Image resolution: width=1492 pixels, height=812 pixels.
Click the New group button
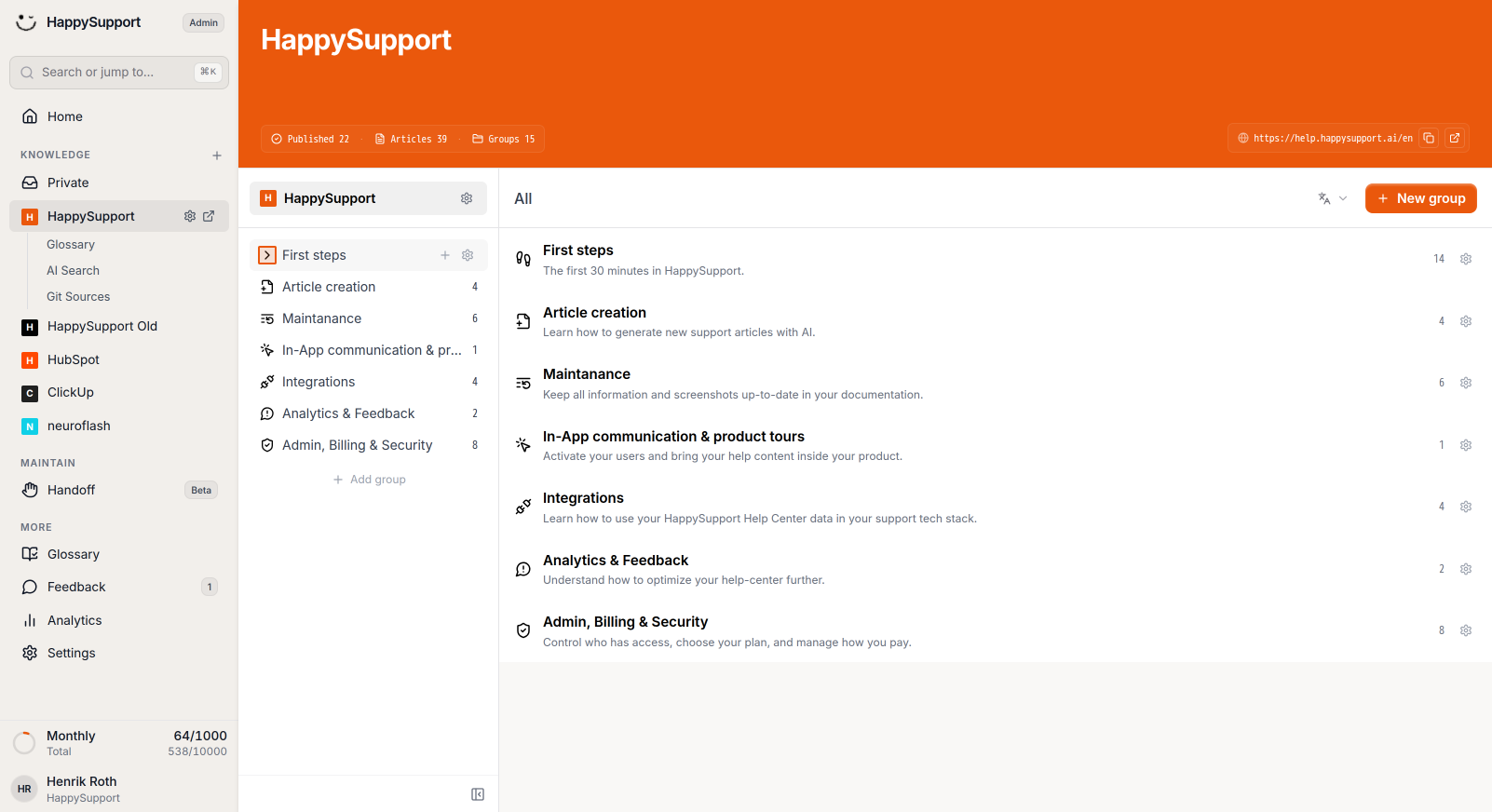1420,198
